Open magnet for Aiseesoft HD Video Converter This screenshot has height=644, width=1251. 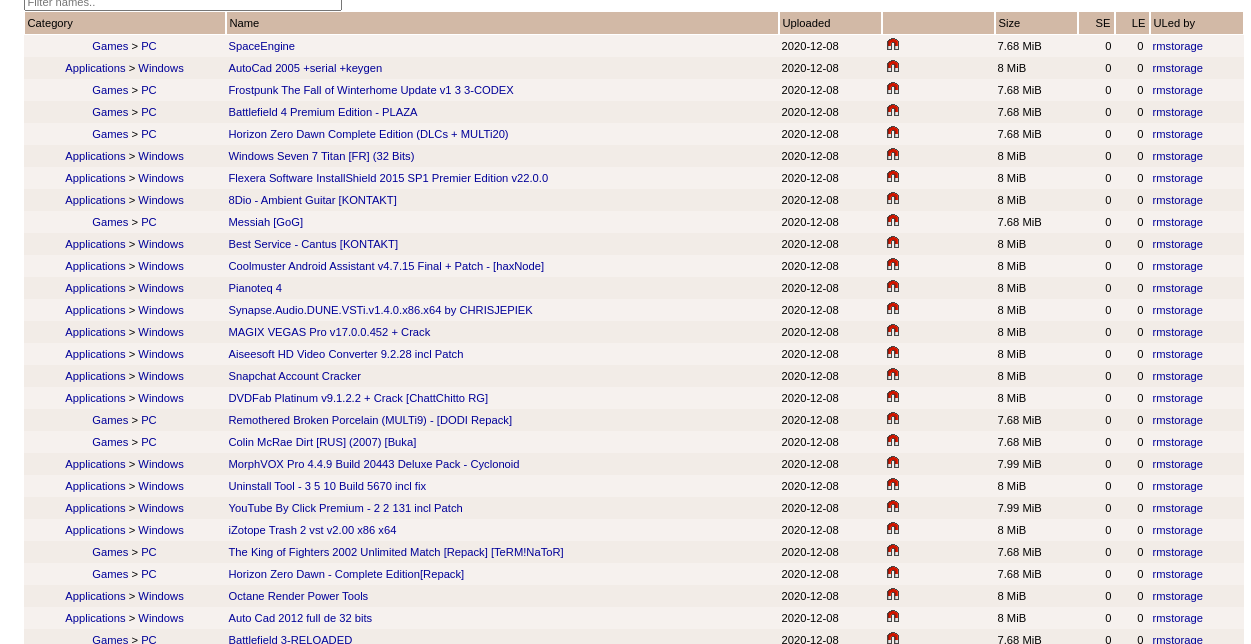tap(893, 353)
